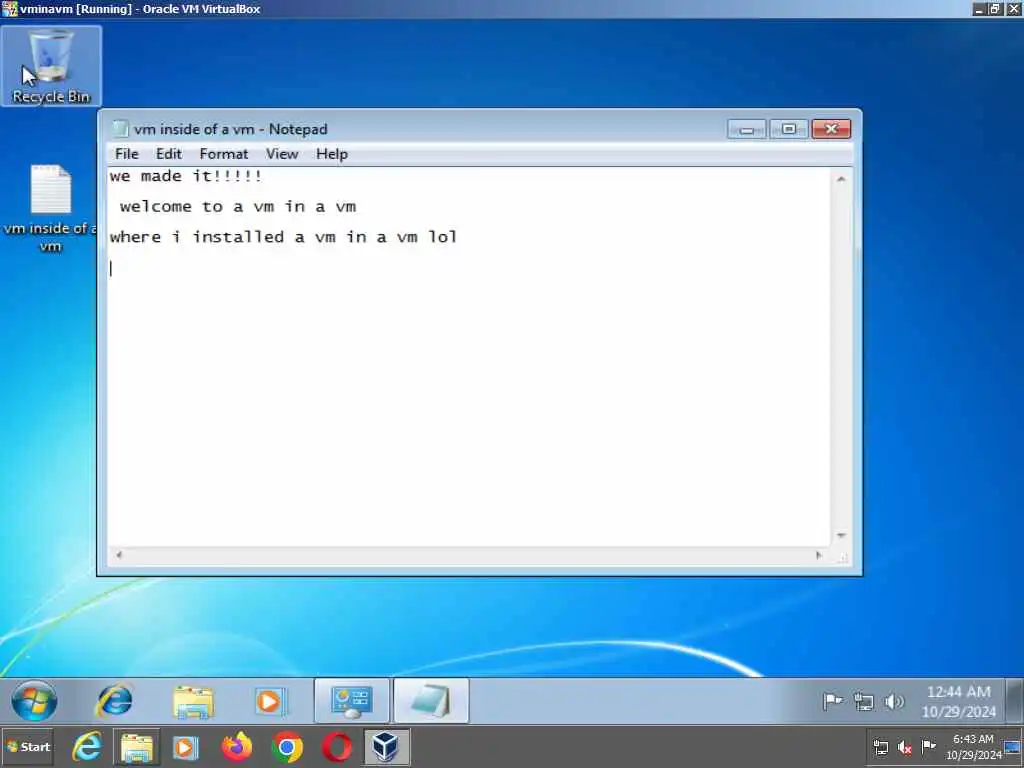
Task: Launch Google Chrome from outer taskbar
Action: 287,748
